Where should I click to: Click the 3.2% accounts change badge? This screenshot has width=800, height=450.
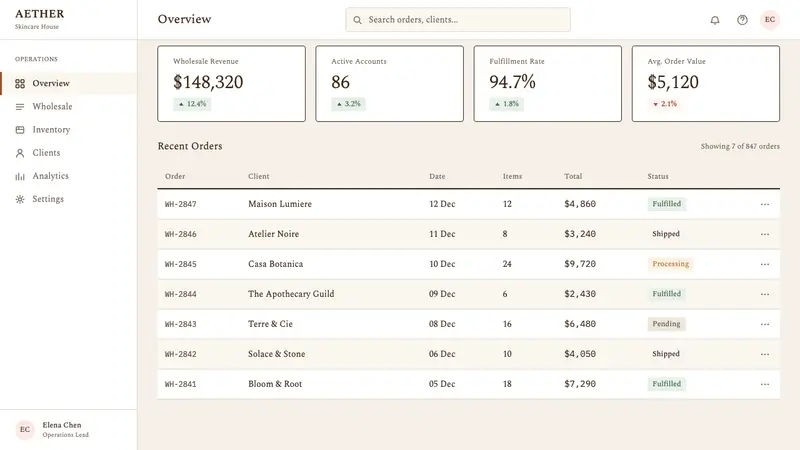coord(348,104)
